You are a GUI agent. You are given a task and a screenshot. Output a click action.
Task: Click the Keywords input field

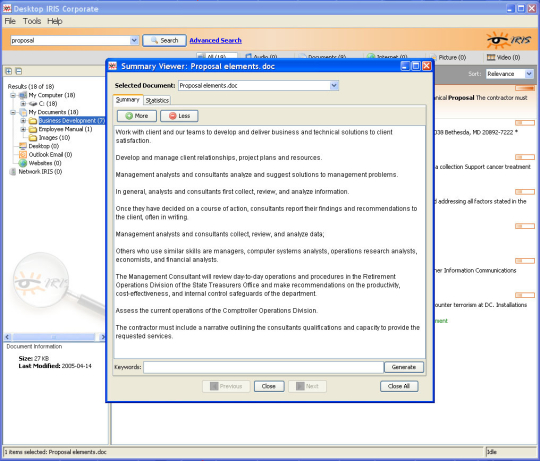tap(263, 367)
